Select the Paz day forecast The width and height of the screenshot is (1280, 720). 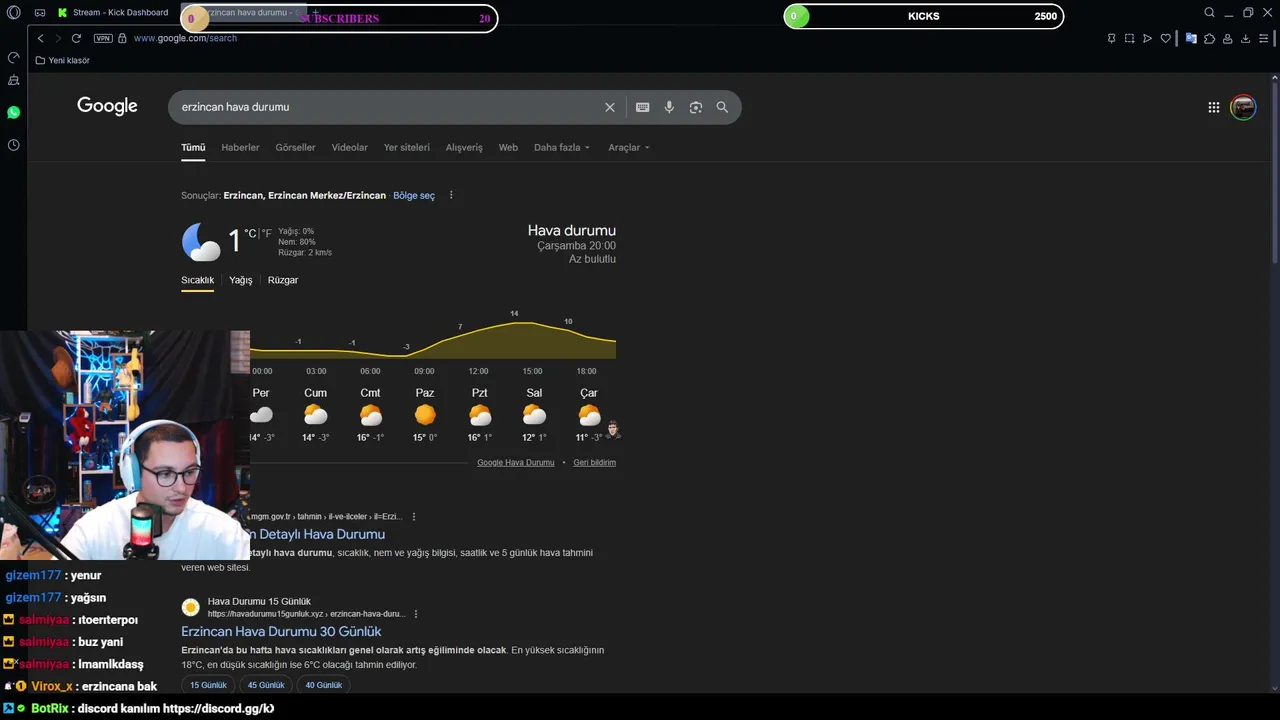tap(425, 415)
